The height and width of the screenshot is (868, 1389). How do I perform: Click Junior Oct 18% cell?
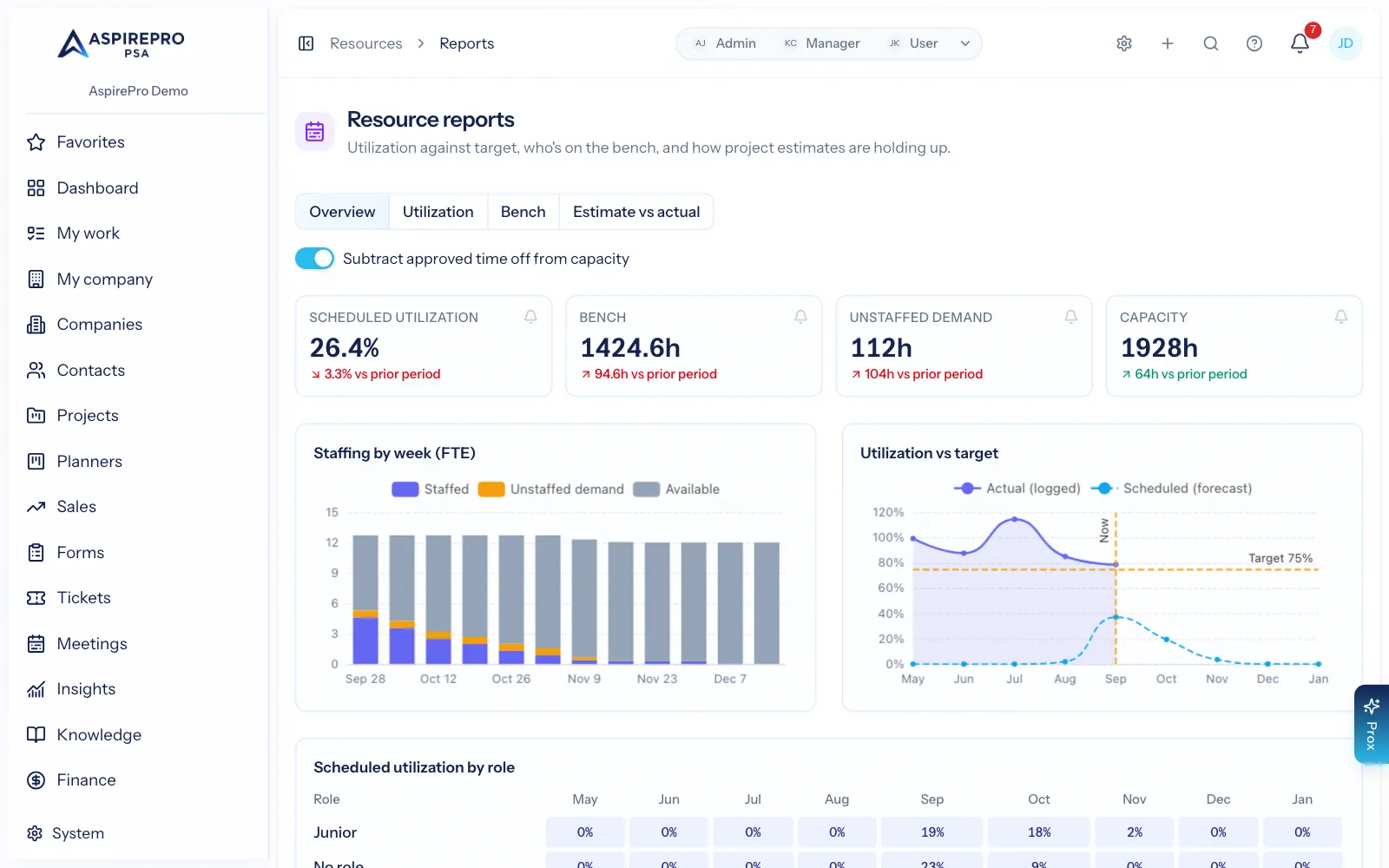click(x=1039, y=832)
